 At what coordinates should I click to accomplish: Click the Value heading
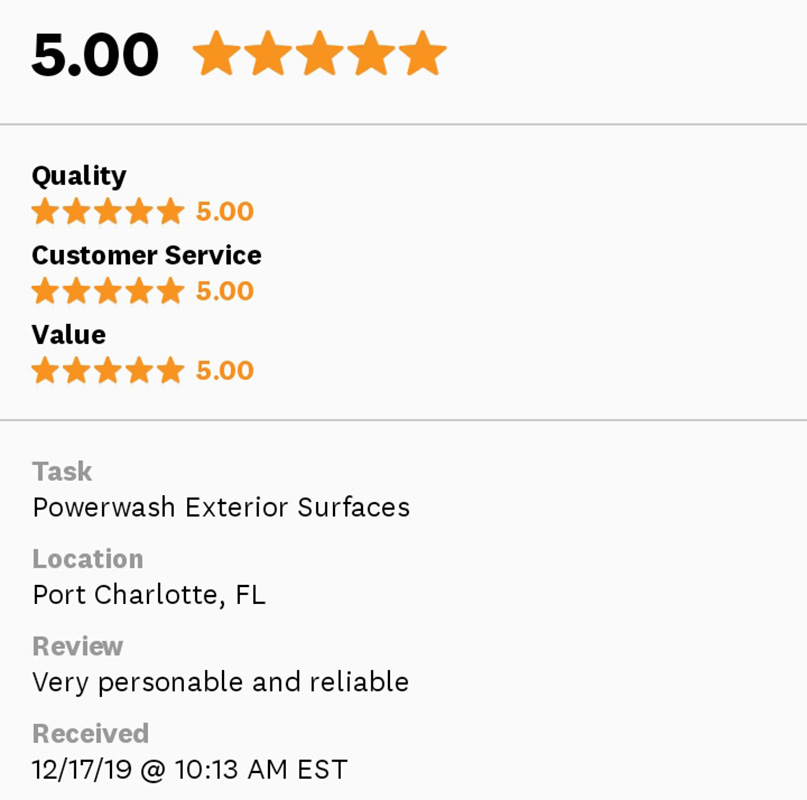point(68,334)
